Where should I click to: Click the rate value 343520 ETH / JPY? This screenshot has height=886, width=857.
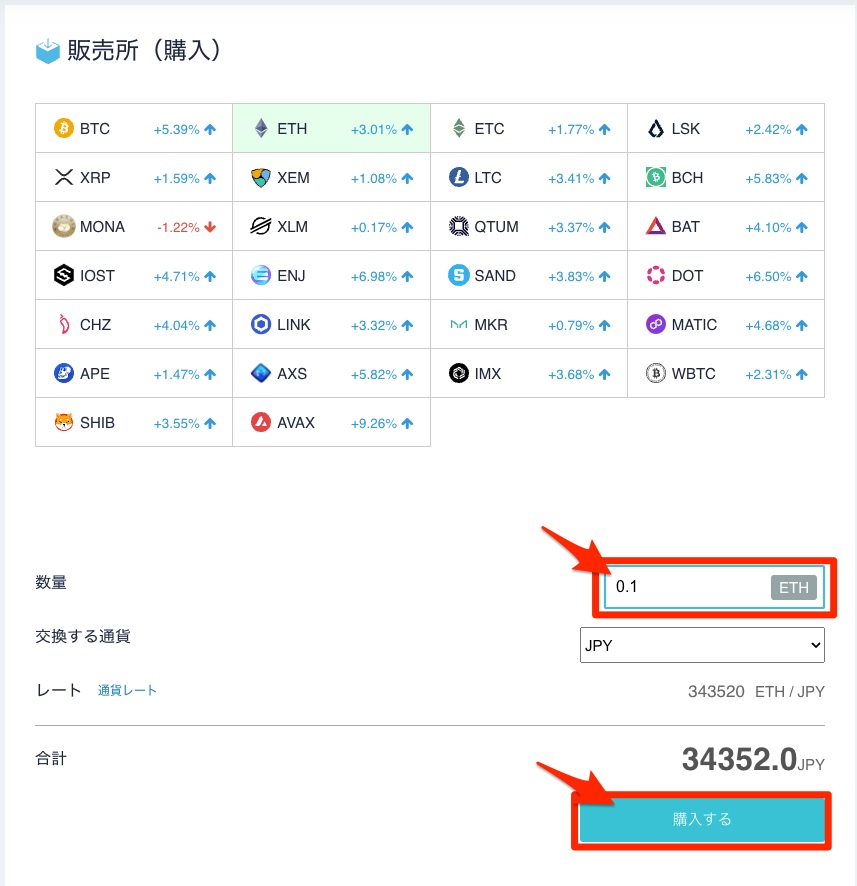[x=756, y=691]
